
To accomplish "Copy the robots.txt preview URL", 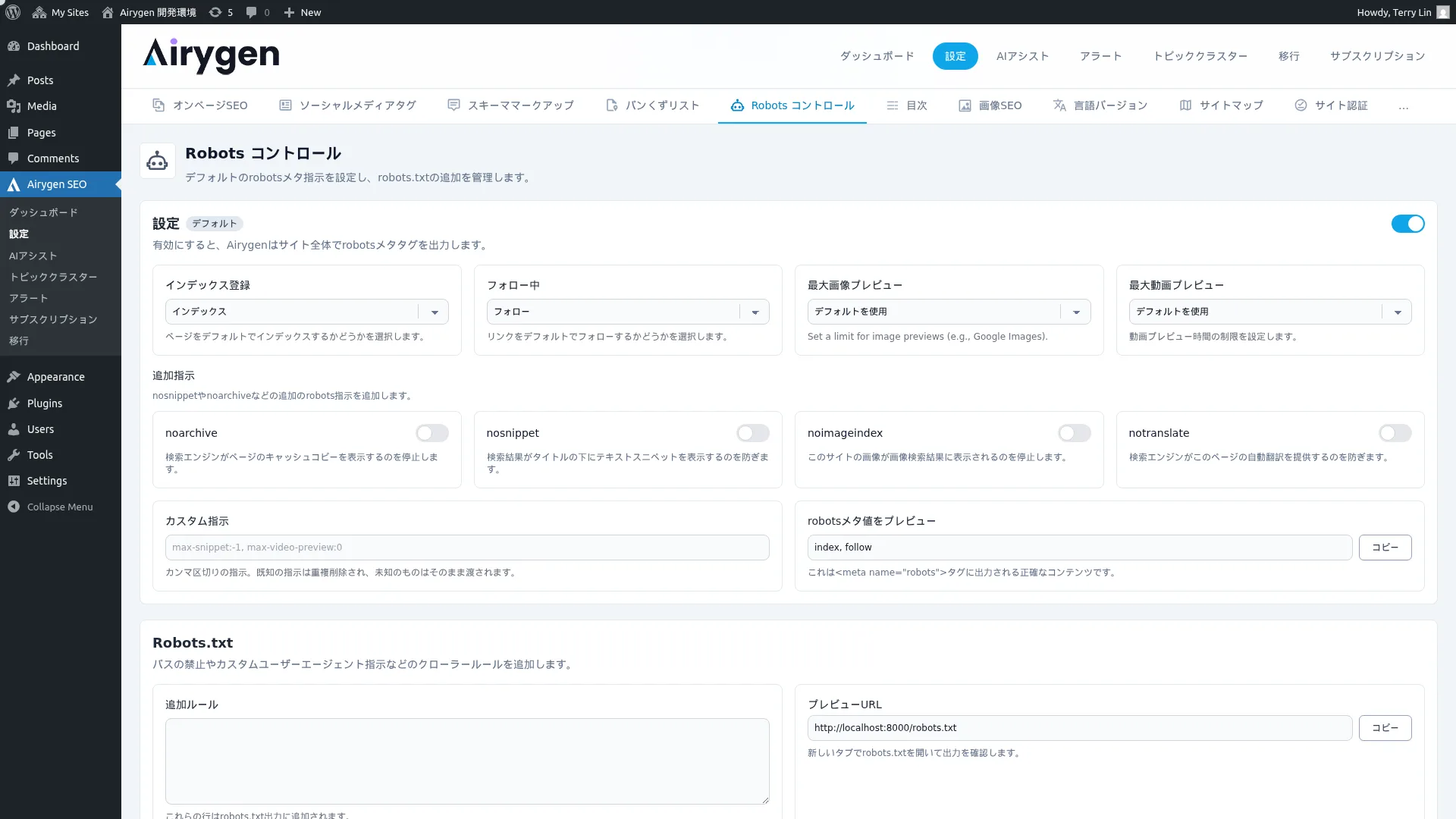I will (1385, 728).
